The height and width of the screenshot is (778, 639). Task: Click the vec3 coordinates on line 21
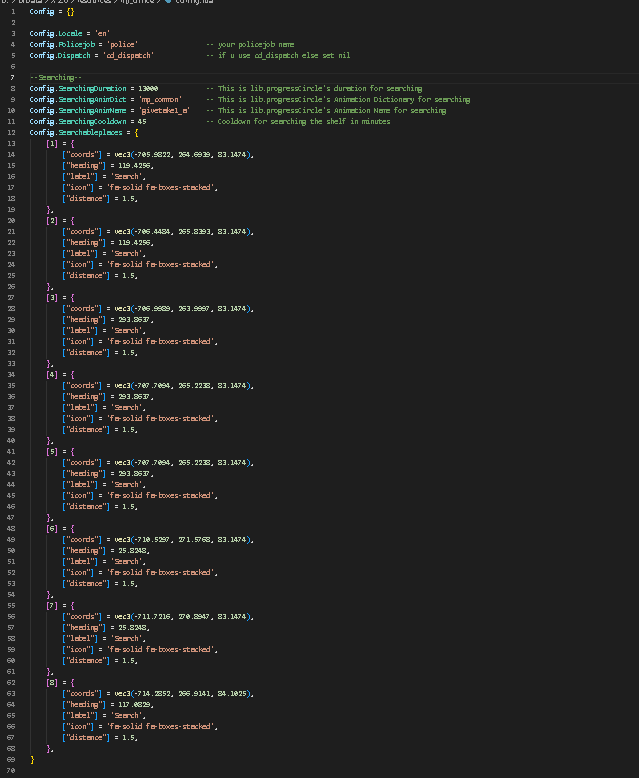click(182, 232)
